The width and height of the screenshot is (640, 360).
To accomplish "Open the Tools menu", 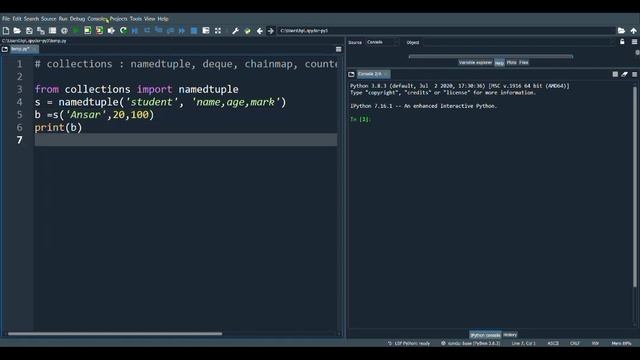I will [x=136, y=19].
